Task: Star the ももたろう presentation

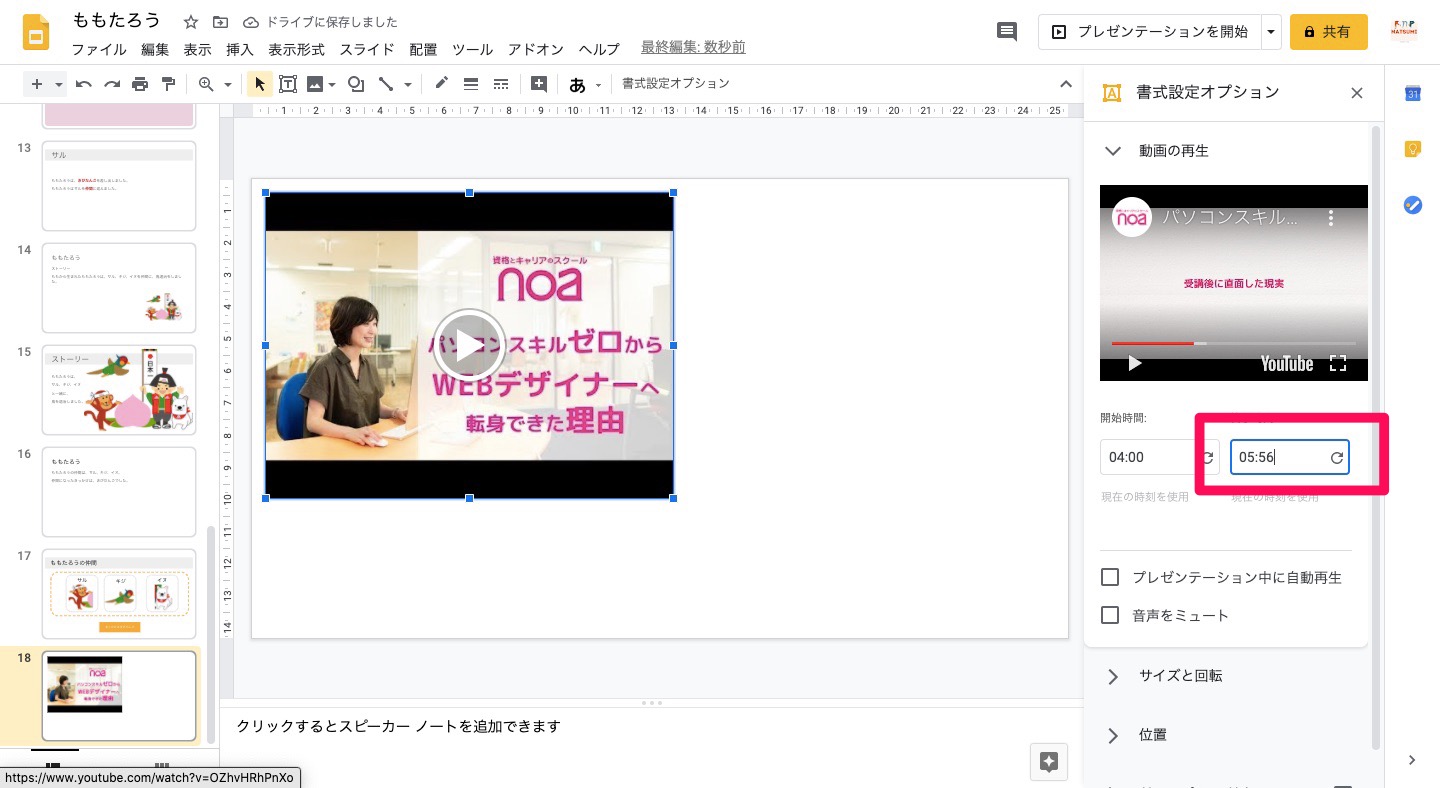Action: click(x=191, y=22)
